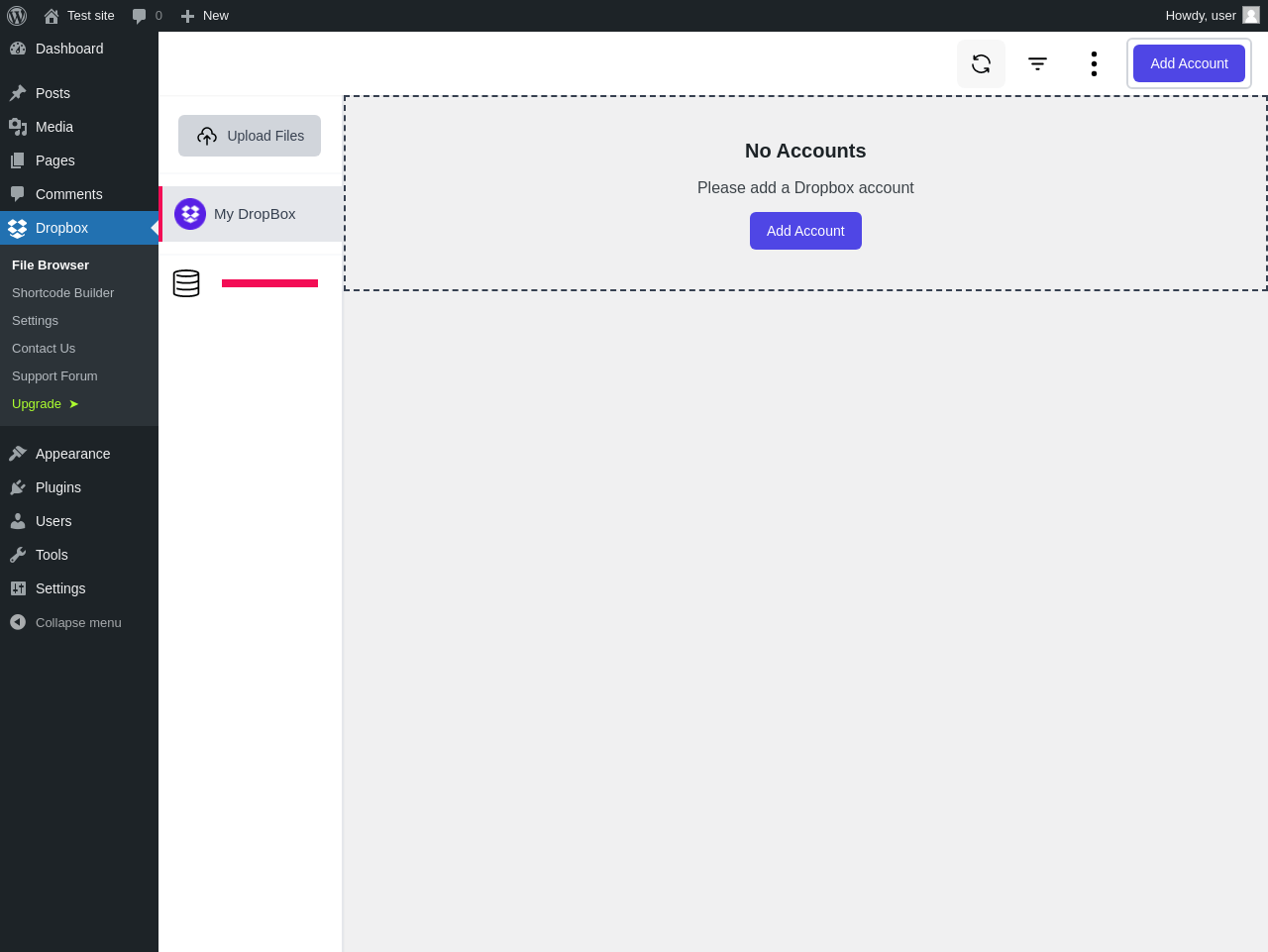Open the Howdy, user account menu
1268x952 pixels.
[x=1213, y=16]
